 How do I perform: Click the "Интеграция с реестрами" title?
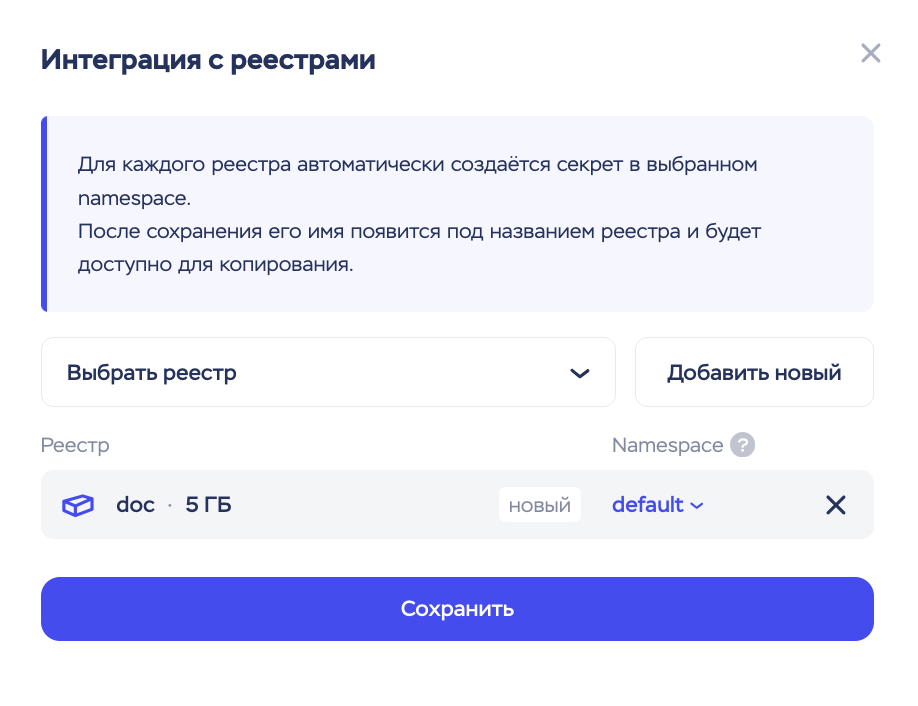click(x=208, y=60)
